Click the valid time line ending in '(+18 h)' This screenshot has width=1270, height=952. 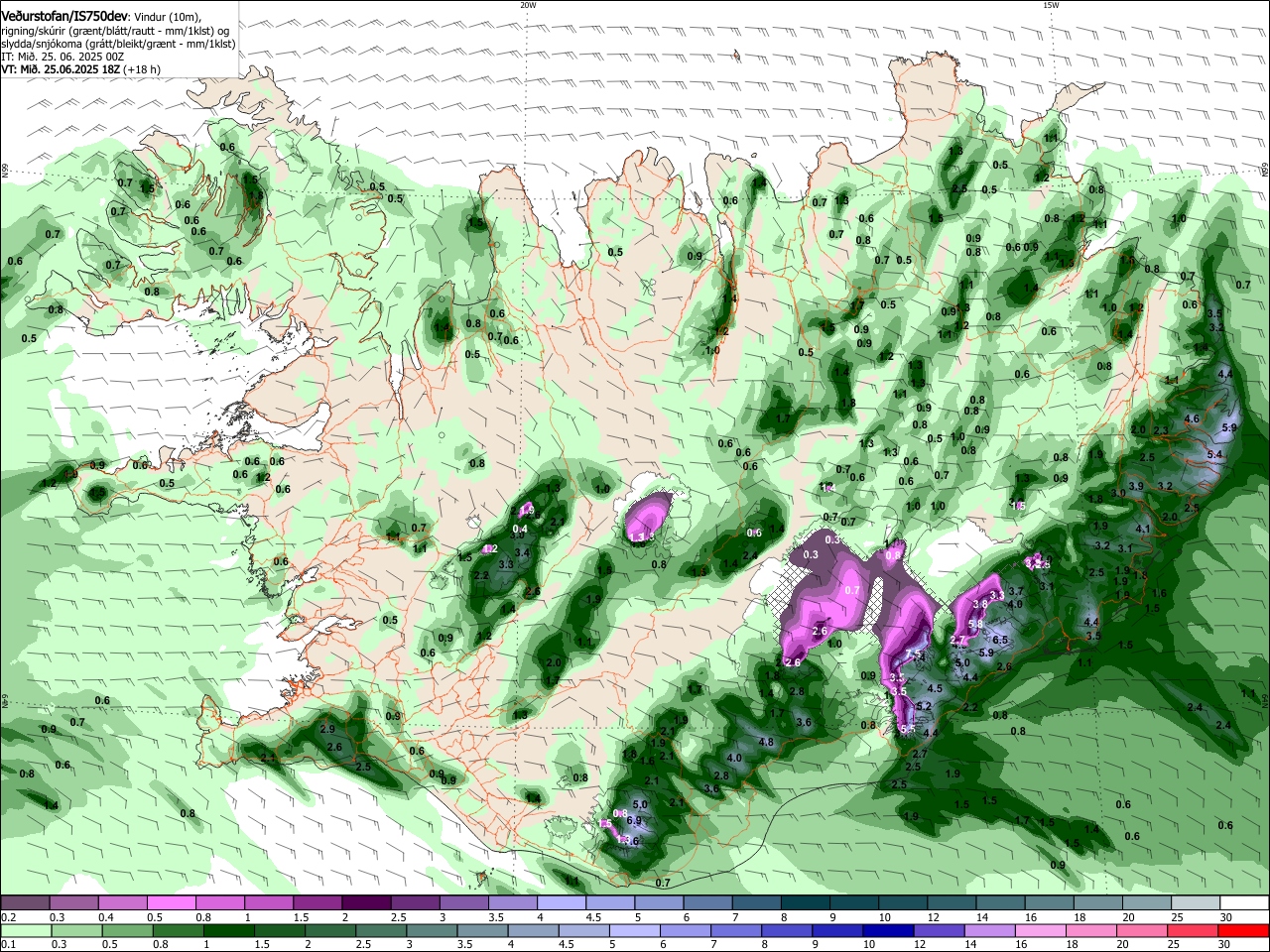click(80, 69)
